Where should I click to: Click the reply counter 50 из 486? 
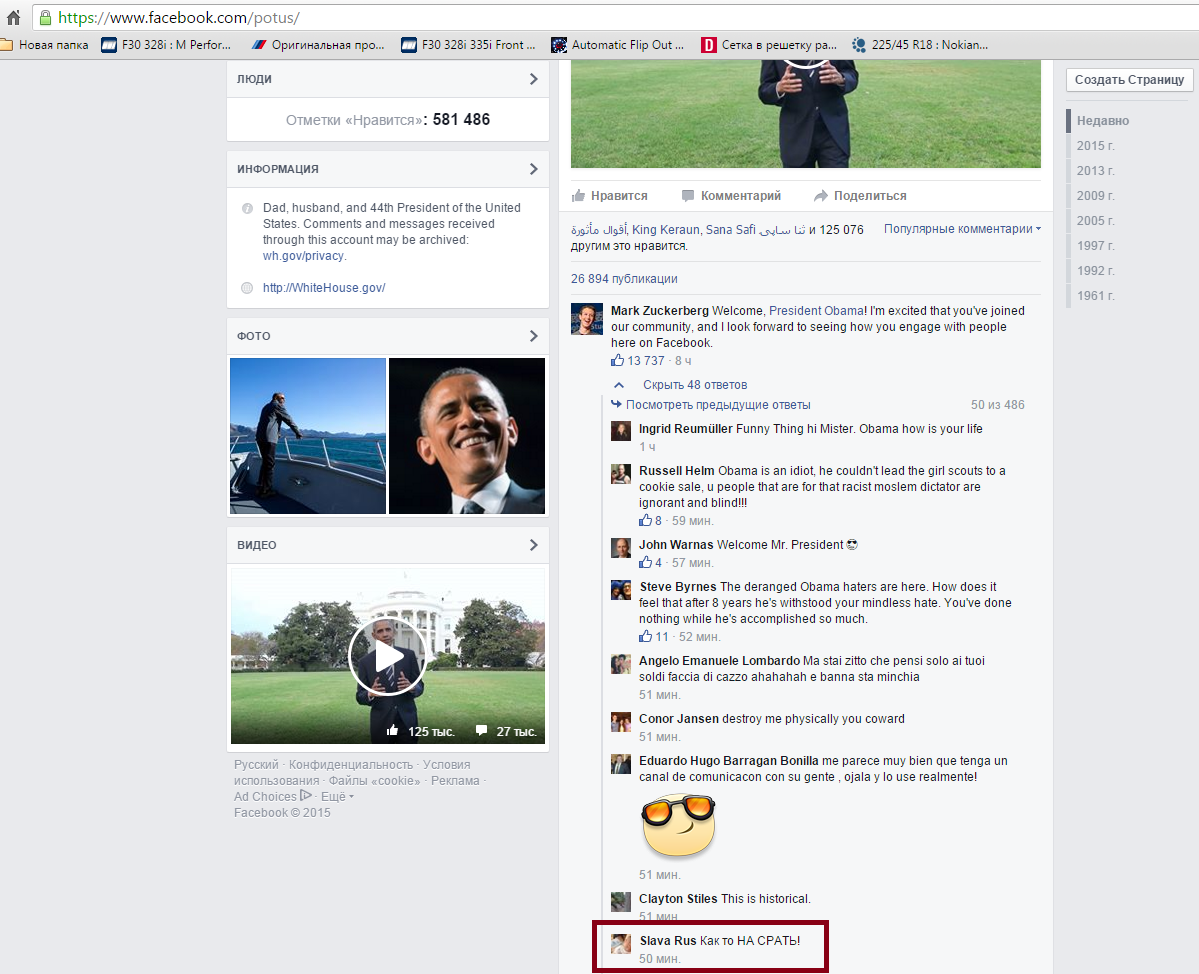997,404
